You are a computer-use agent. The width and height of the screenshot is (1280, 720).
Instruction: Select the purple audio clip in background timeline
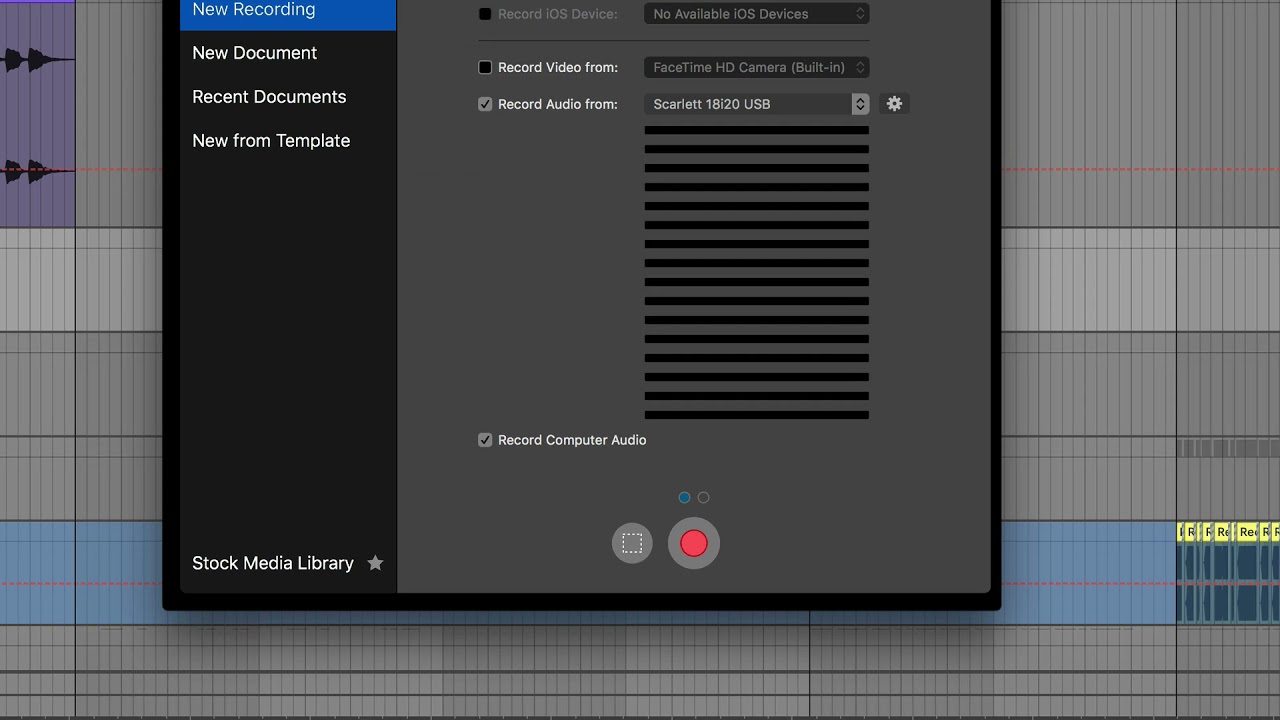click(x=37, y=113)
